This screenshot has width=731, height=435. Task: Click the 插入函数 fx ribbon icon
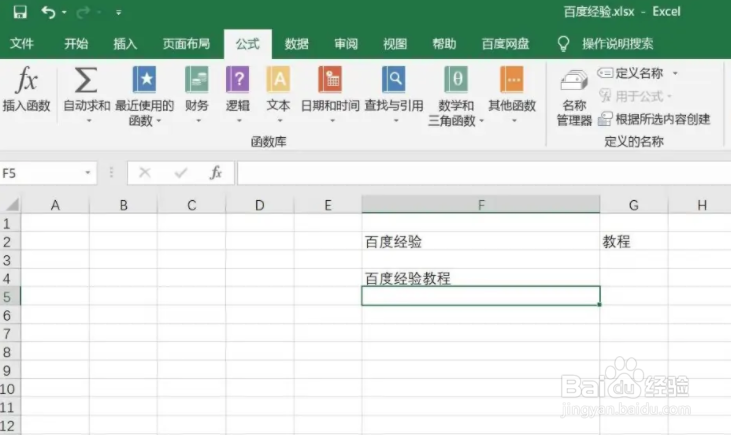26,79
